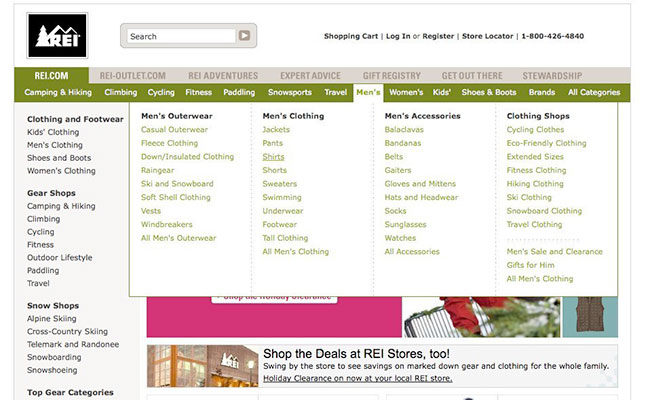Click the REI logo
This screenshot has height=400, width=650.
click(57, 36)
